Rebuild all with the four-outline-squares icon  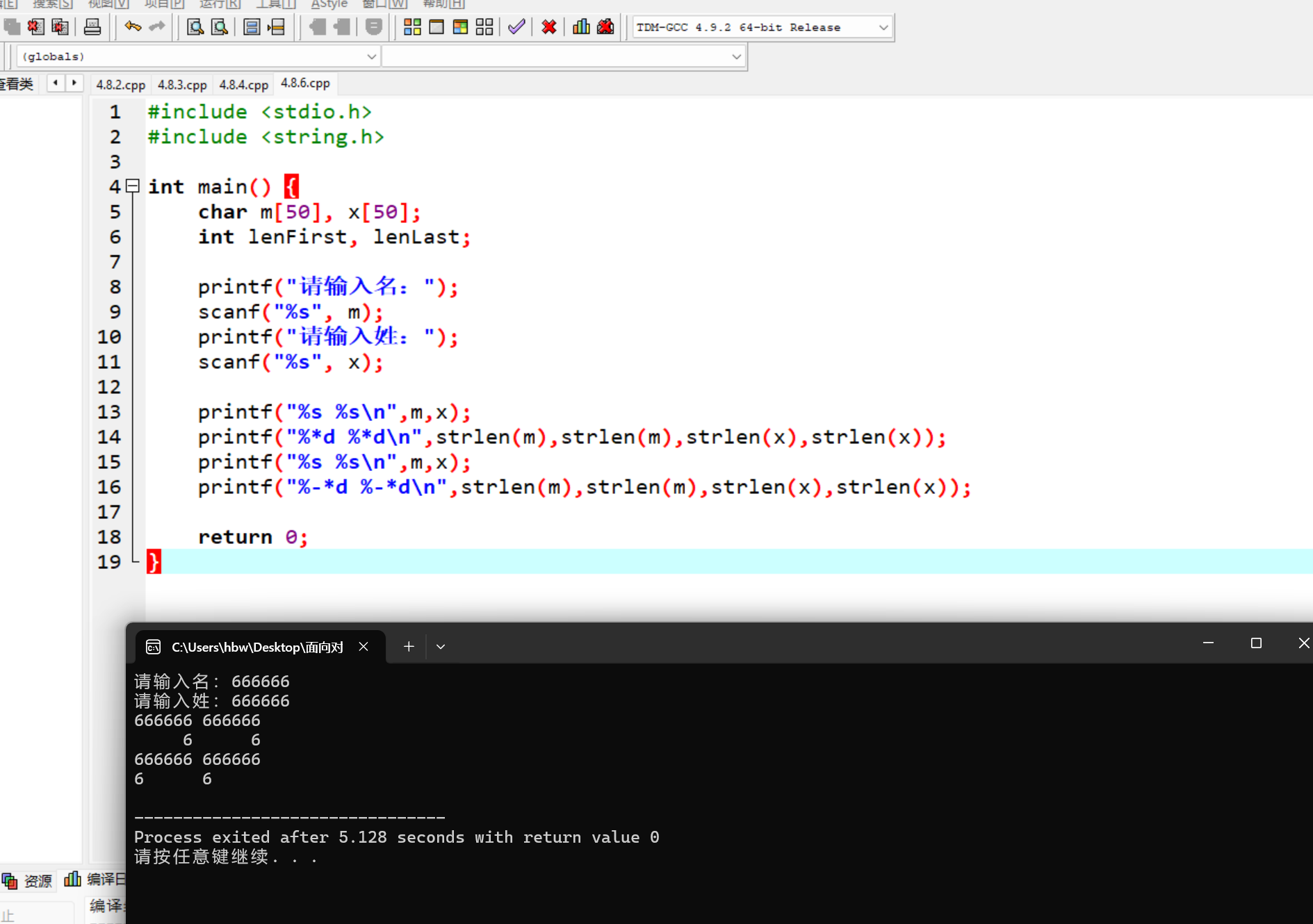(484, 27)
